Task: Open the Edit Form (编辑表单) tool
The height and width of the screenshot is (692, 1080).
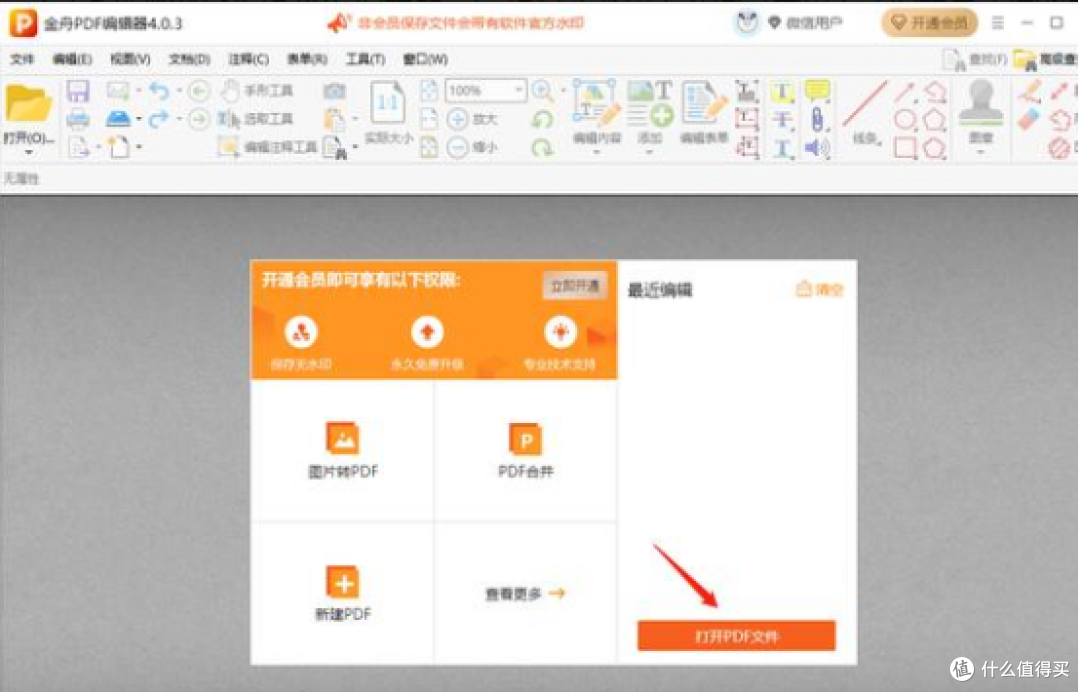Action: point(704,111)
